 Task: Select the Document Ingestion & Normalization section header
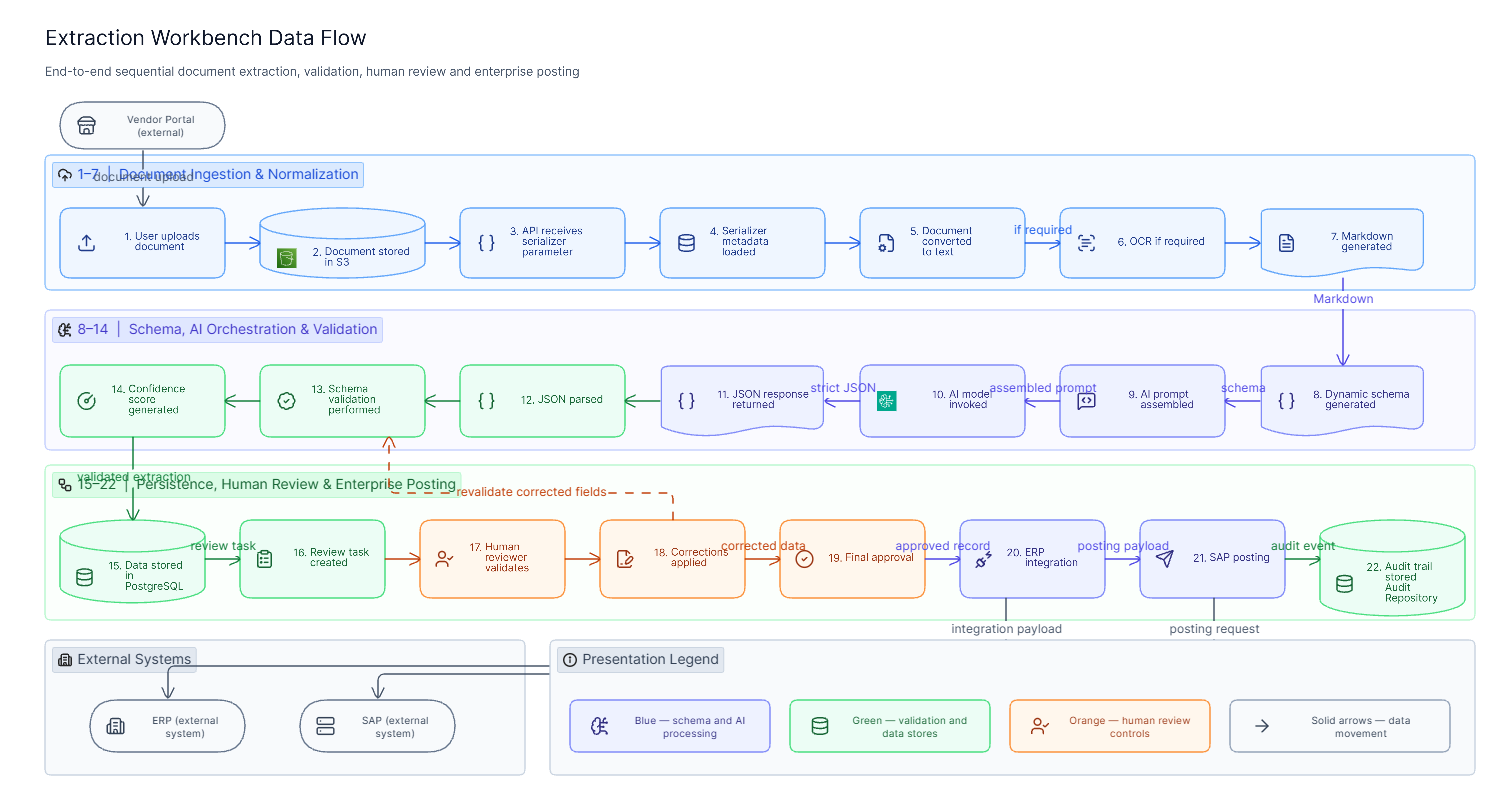208,175
